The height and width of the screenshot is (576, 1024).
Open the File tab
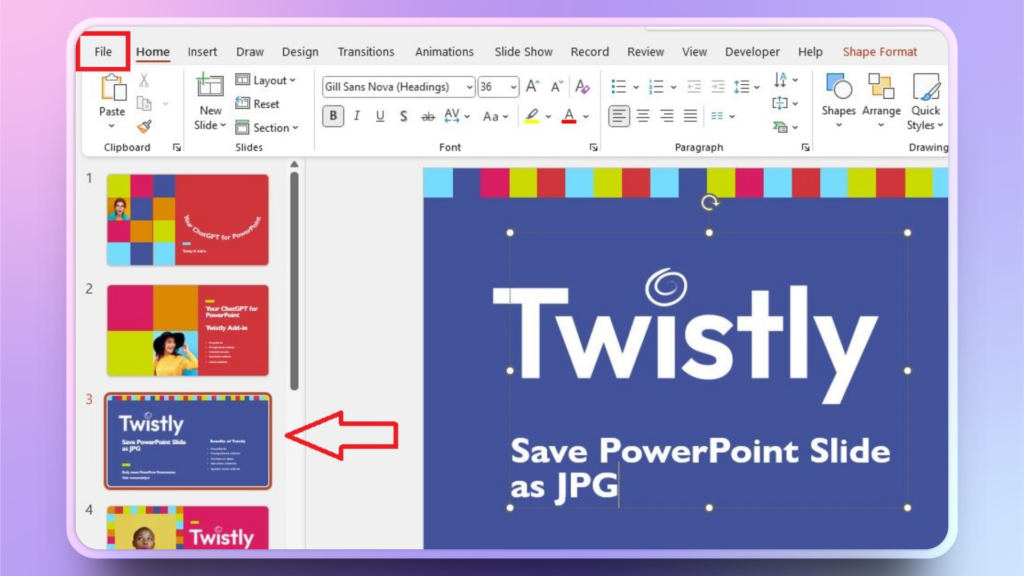[x=103, y=52]
